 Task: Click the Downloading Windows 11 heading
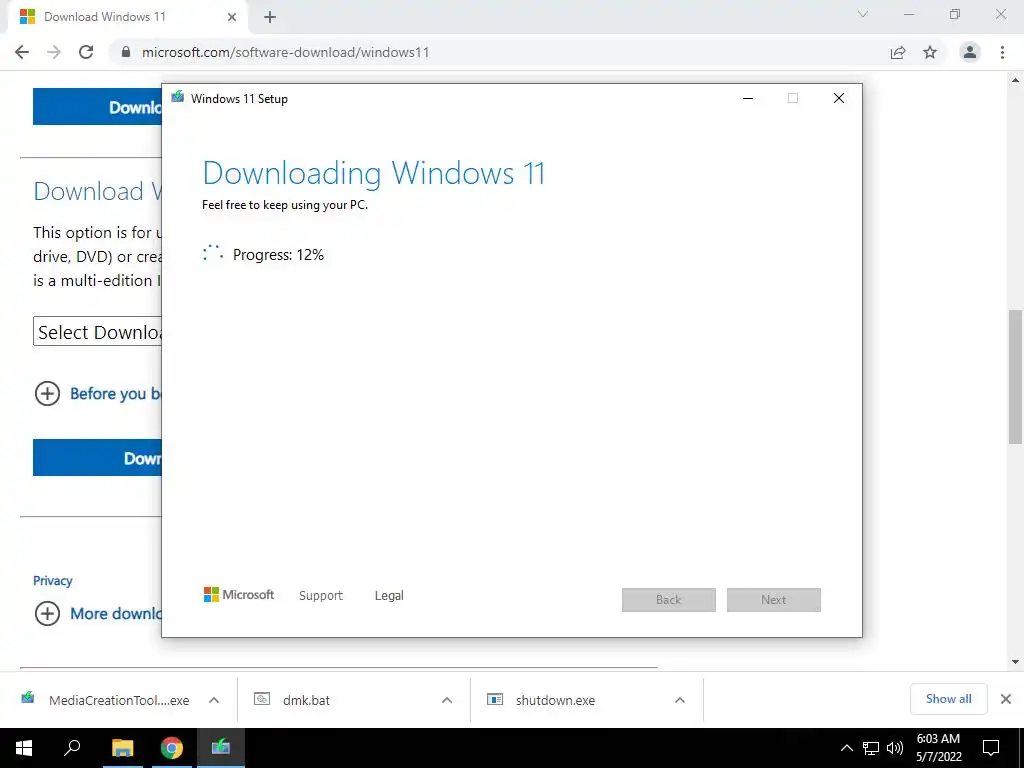click(x=374, y=173)
